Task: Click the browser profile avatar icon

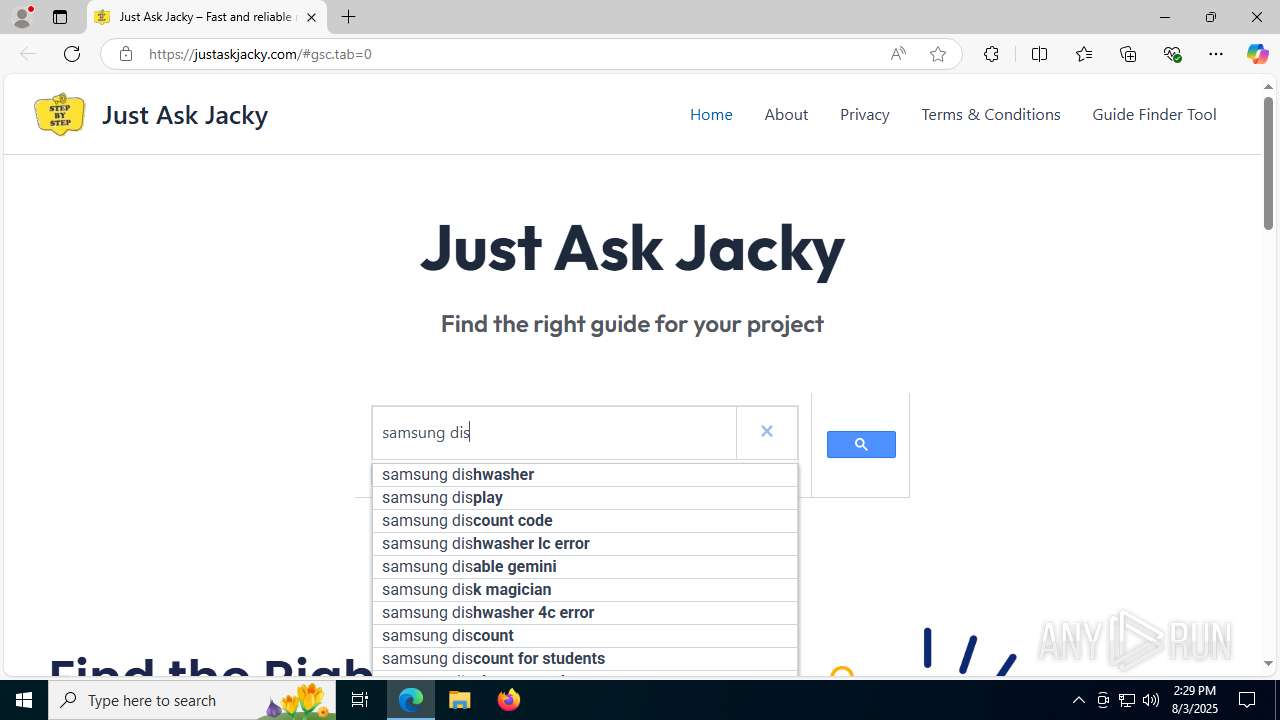Action: click(22, 17)
